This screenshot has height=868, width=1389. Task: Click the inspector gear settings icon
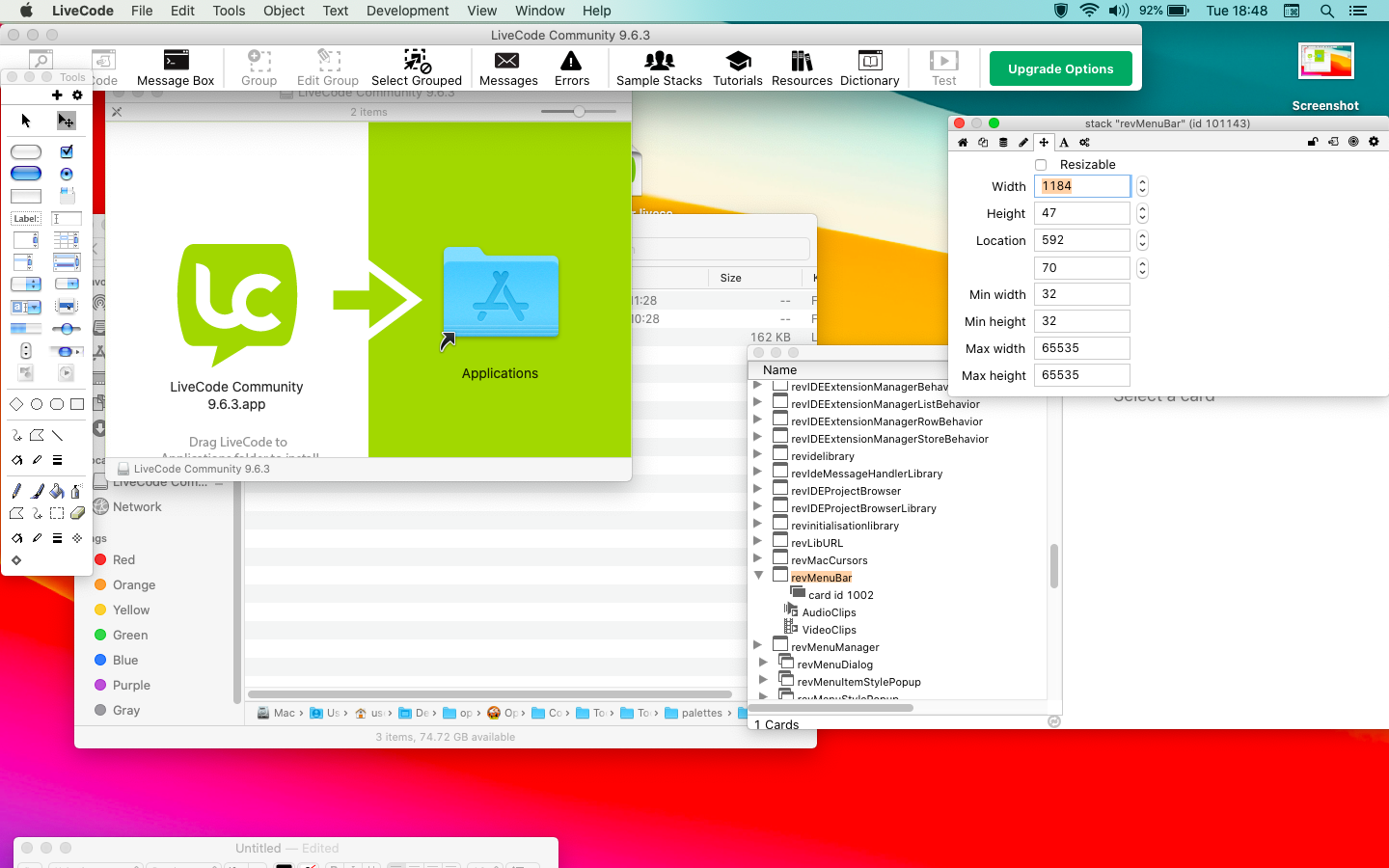click(1374, 142)
